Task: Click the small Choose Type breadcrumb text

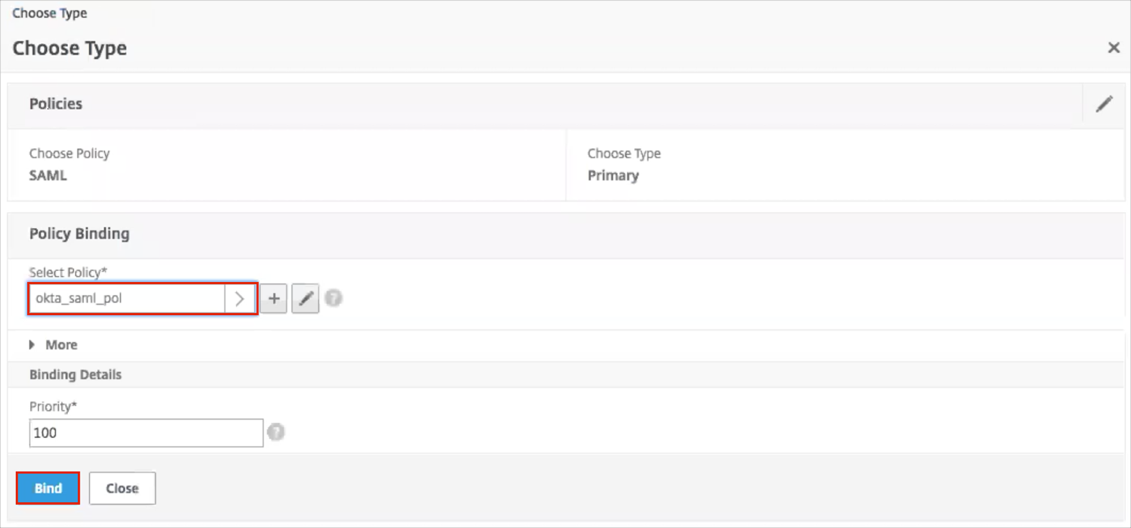Action: (x=49, y=13)
